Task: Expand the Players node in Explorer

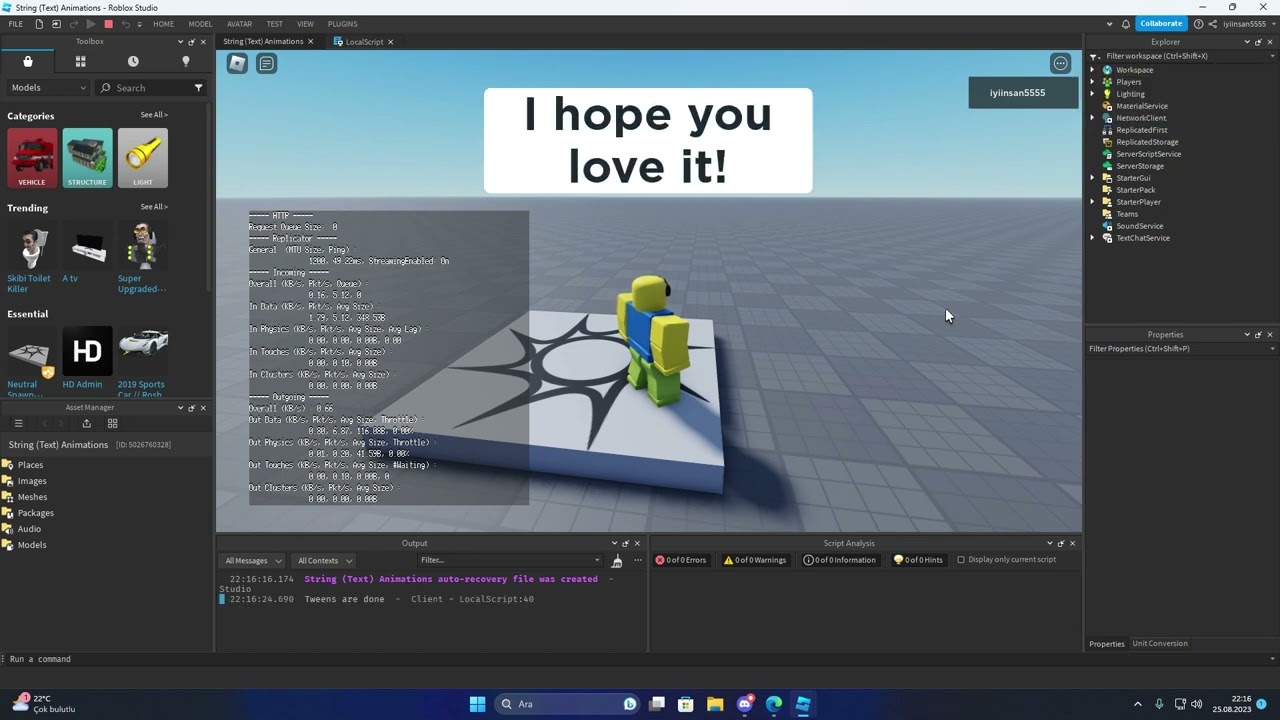Action: 1092,82
